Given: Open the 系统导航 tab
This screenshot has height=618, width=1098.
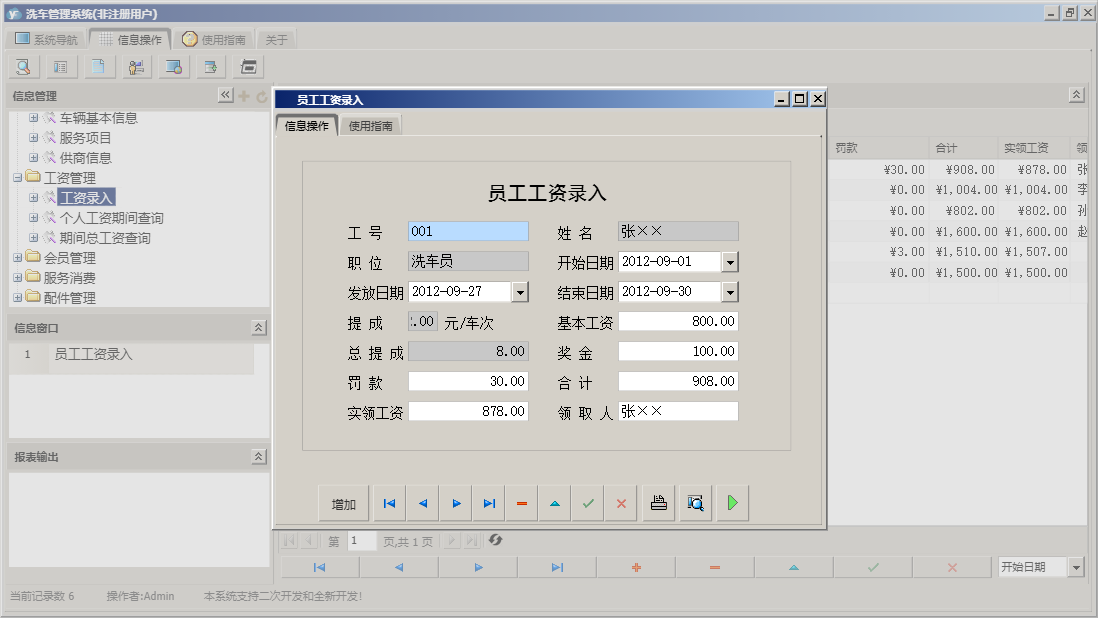Looking at the screenshot, I should pos(49,38).
